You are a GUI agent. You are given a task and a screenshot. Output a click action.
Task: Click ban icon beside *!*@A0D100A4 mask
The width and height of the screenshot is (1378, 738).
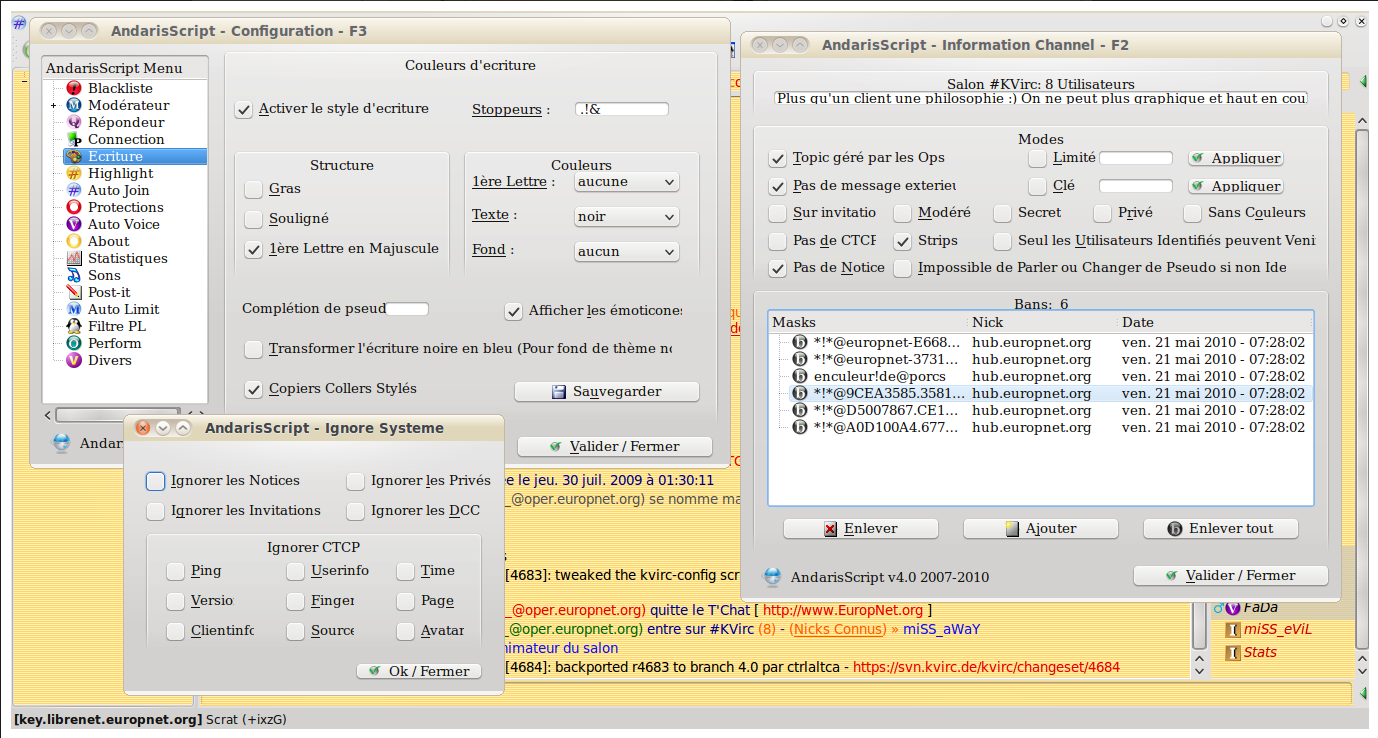(800, 427)
